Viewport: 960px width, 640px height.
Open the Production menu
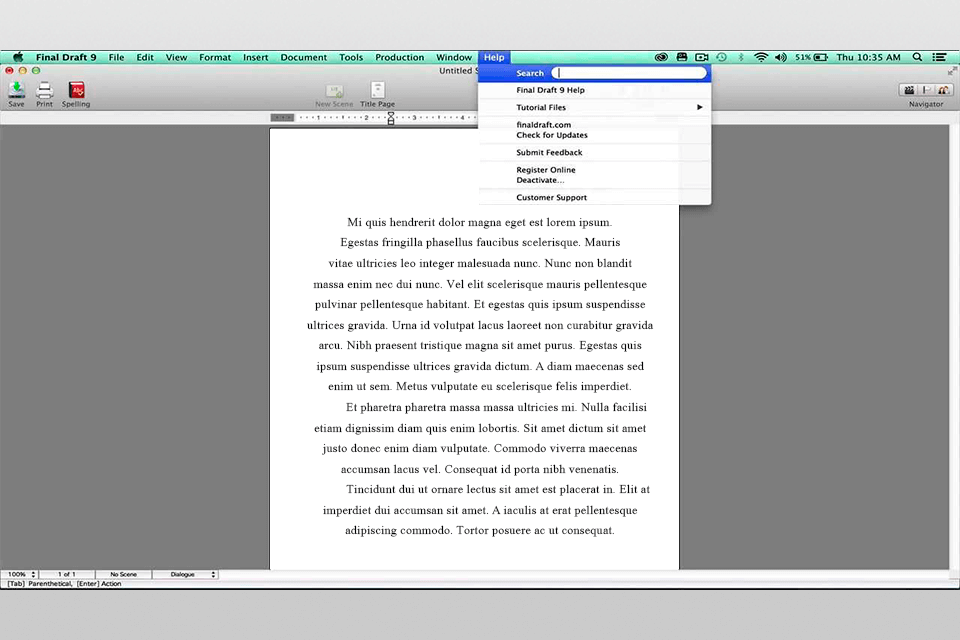(x=399, y=57)
